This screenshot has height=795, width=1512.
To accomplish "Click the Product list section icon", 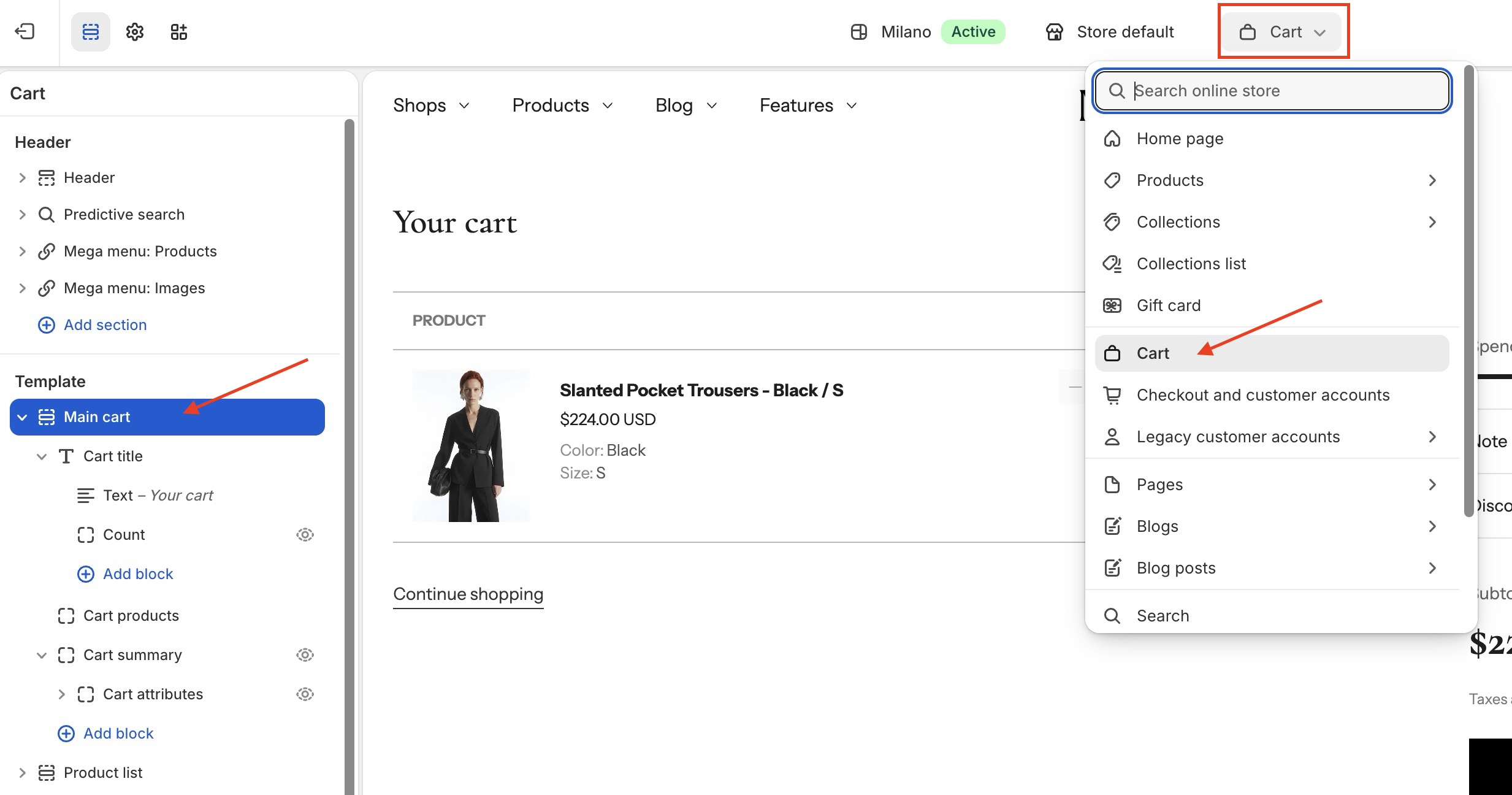I will 47,773.
